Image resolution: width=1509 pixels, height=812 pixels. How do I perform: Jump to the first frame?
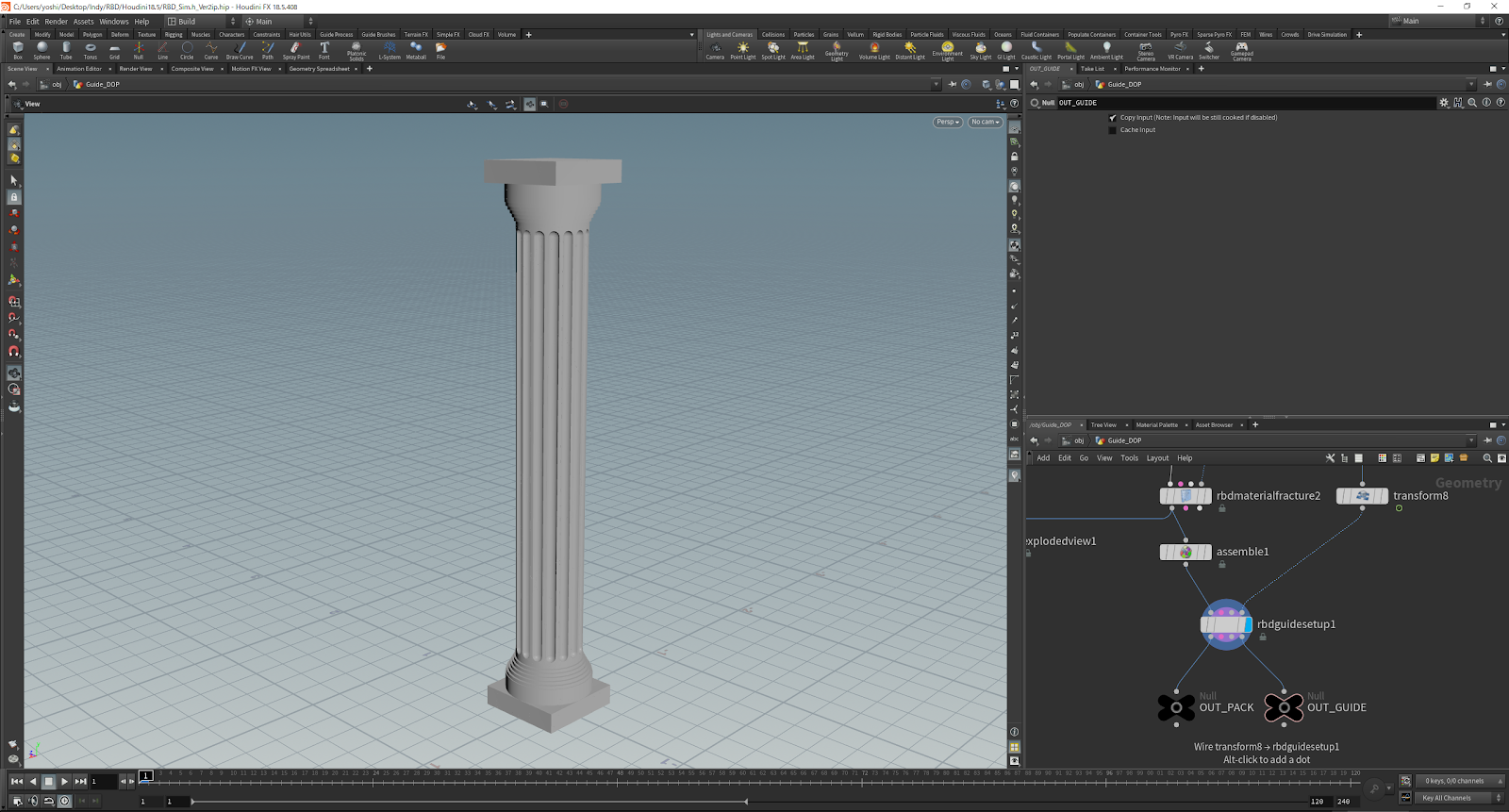coord(16,781)
